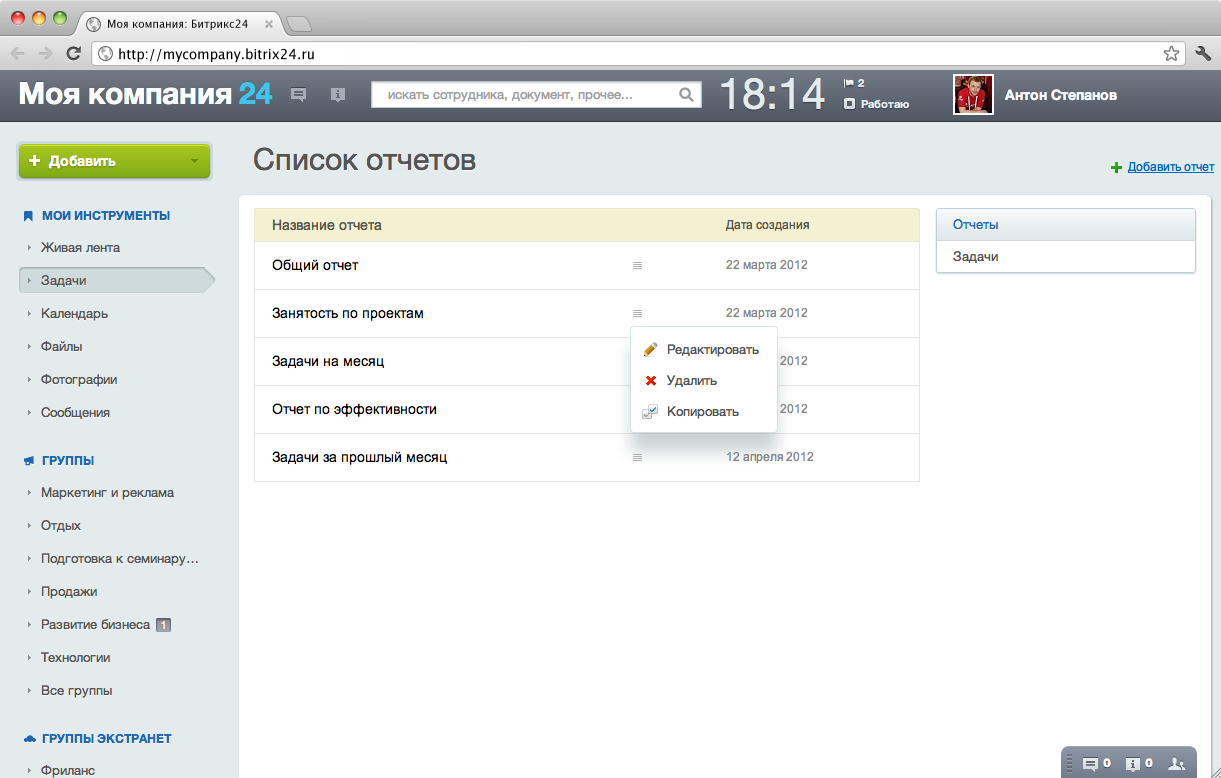Viewport: 1221px width, 778px height.
Task: Click the Добавить отчет link
Action: [1171, 167]
